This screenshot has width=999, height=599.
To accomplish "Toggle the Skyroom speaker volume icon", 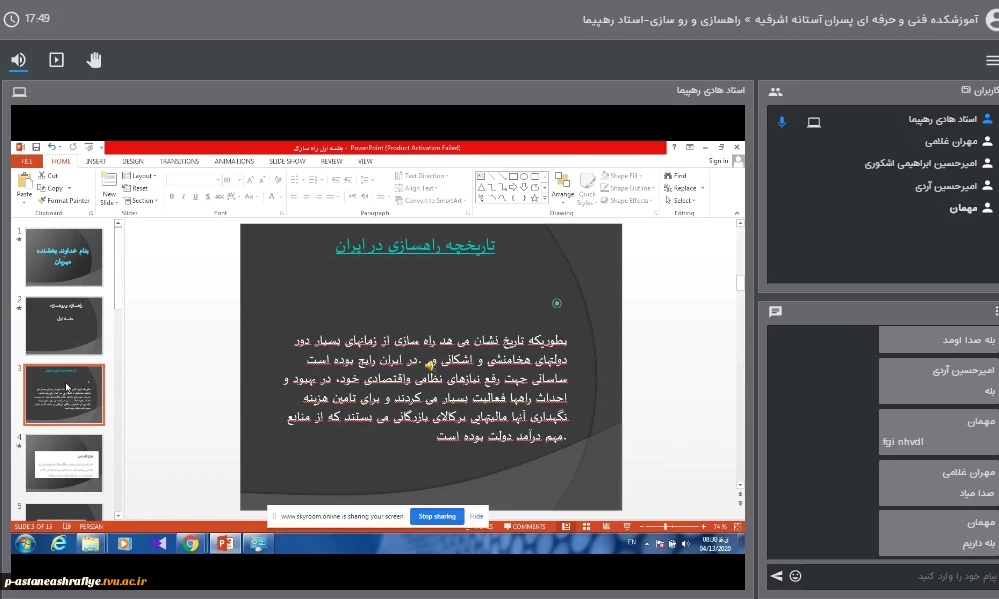I will 18,60.
